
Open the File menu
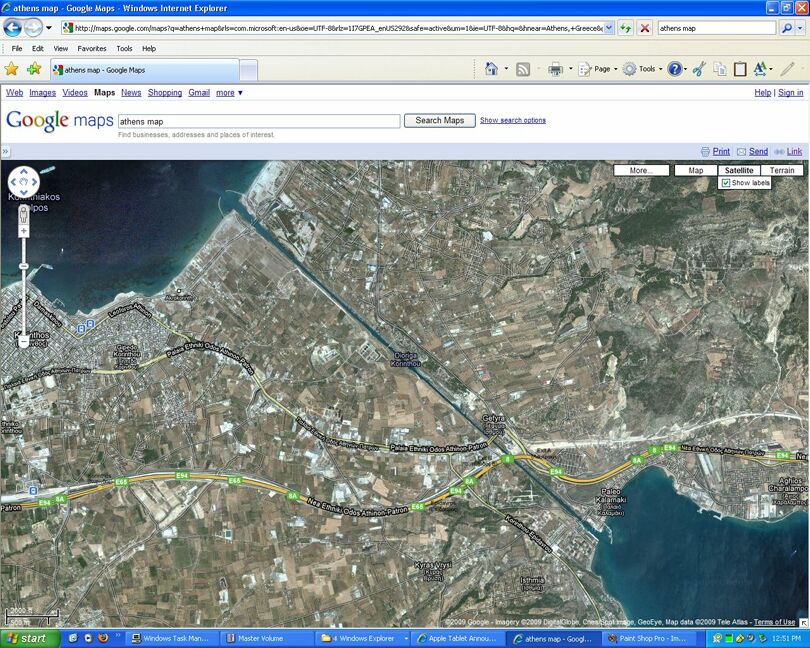click(17, 49)
